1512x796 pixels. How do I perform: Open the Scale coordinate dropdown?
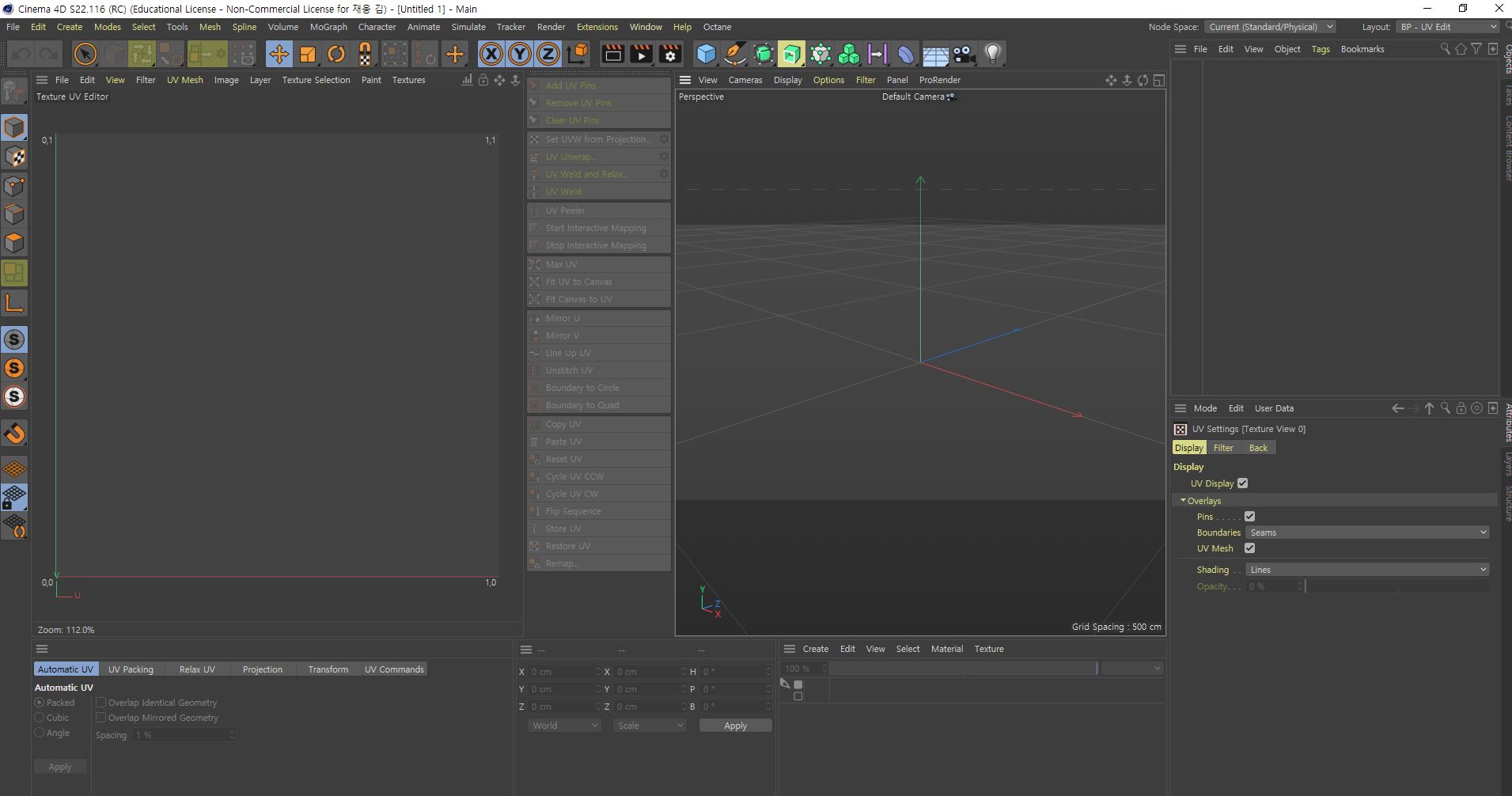[650, 726]
